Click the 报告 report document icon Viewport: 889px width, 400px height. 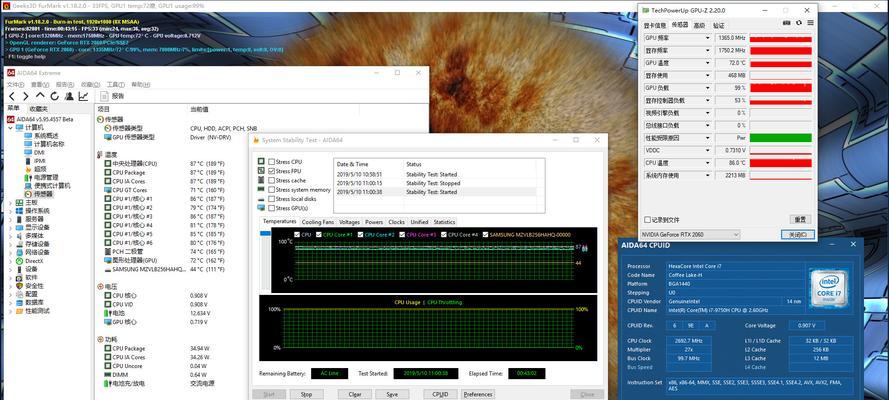105,96
